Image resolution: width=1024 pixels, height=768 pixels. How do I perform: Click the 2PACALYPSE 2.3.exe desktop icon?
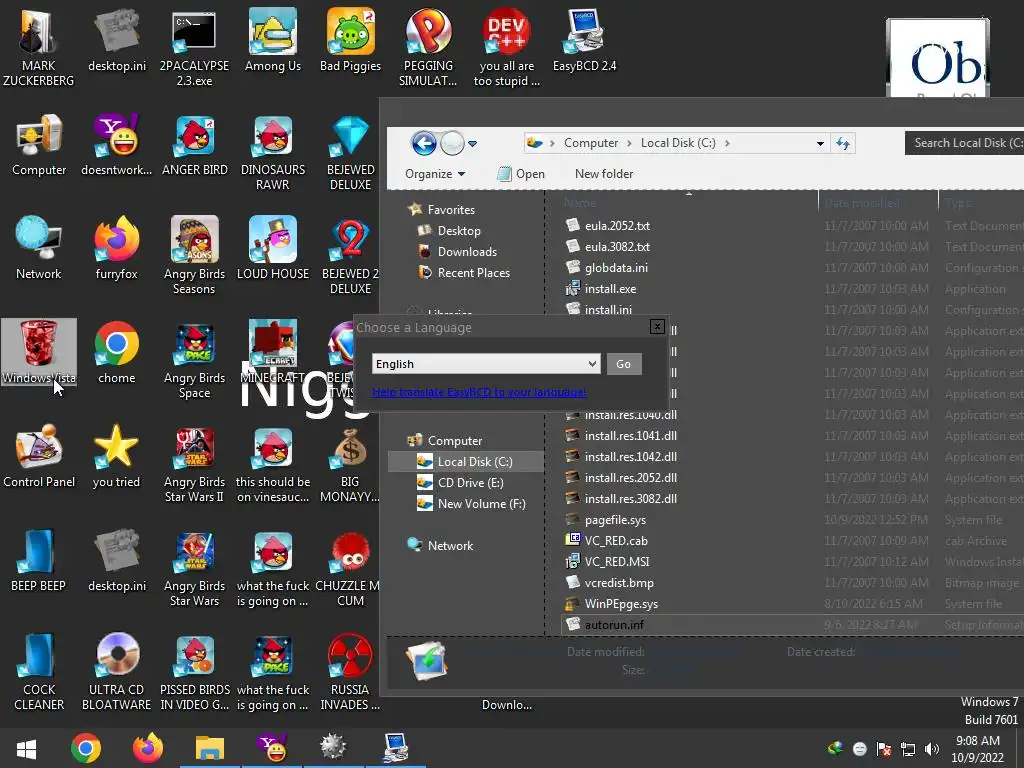[x=195, y=47]
